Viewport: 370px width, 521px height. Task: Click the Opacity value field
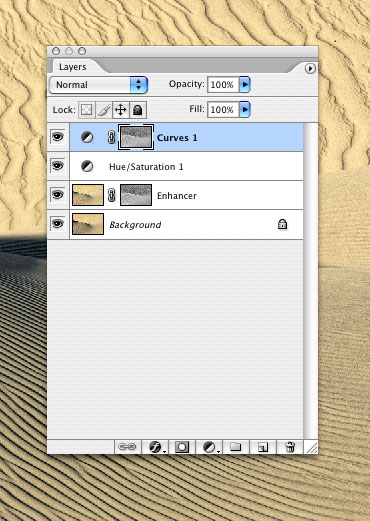223,85
